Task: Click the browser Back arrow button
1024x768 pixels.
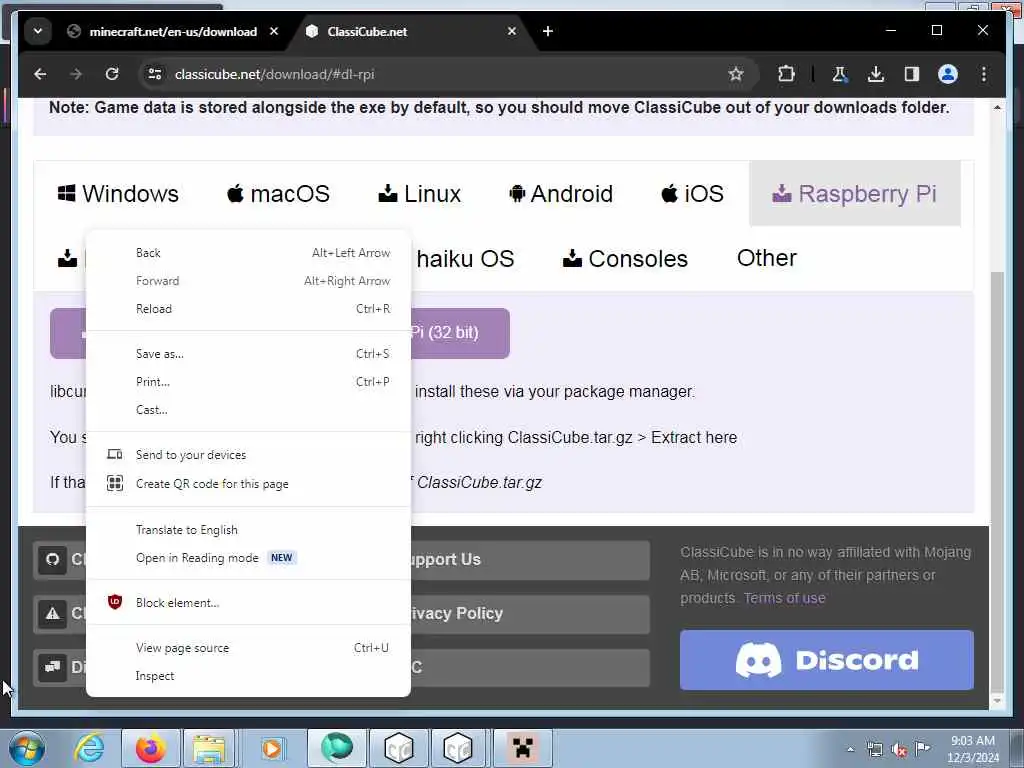Action: [x=40, y=74]
